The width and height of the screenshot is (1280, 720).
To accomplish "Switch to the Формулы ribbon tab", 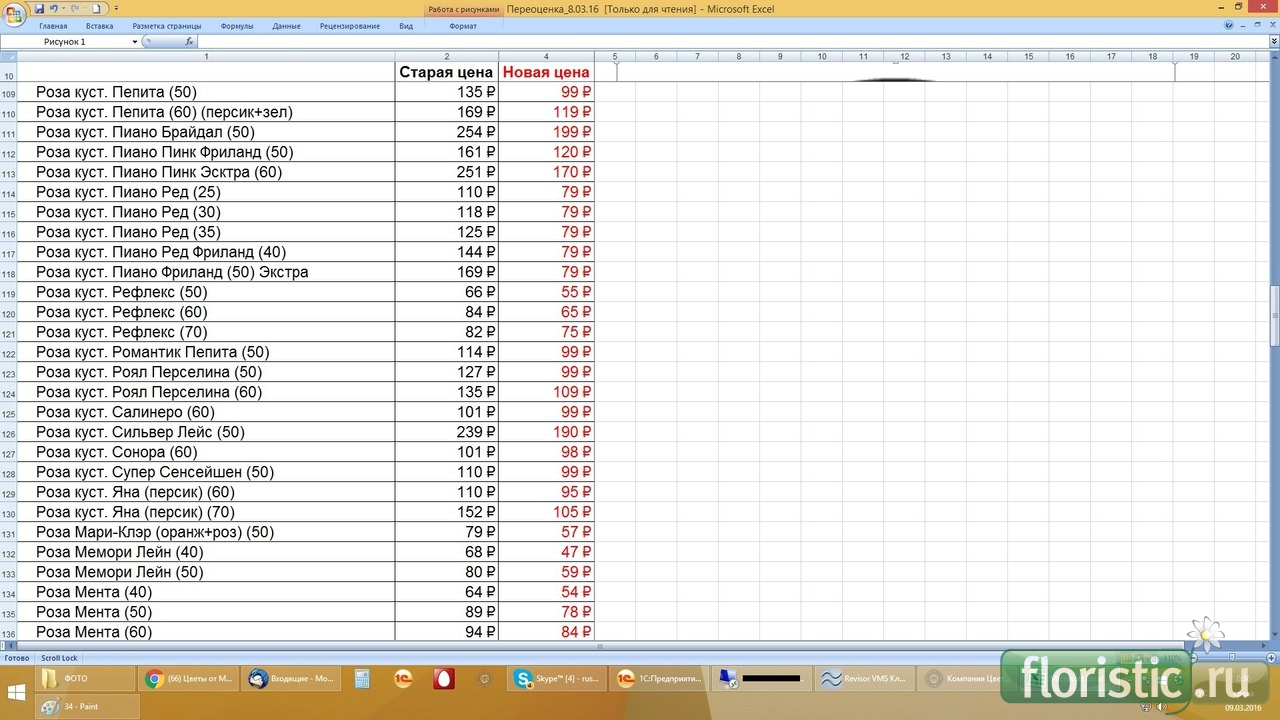I will tap(236, 26).
